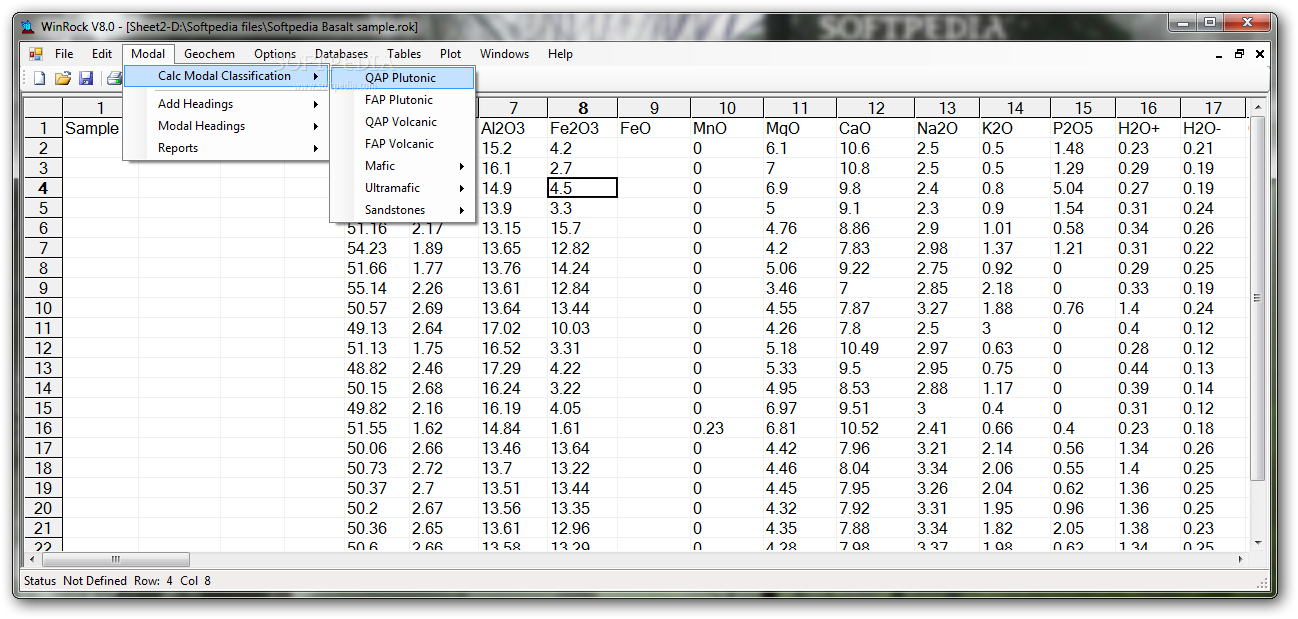Image resolution: width=1298 pixels, height=619 pixels.
Task: Open the Windows menu
Action: pos(505,54)
